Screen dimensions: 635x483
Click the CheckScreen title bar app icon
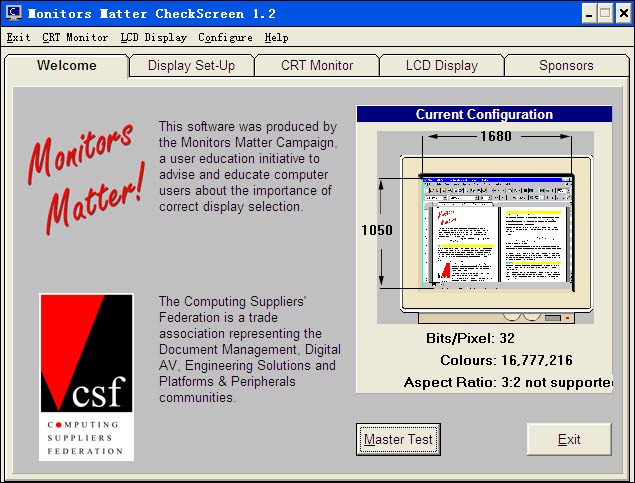pos(14,13)
